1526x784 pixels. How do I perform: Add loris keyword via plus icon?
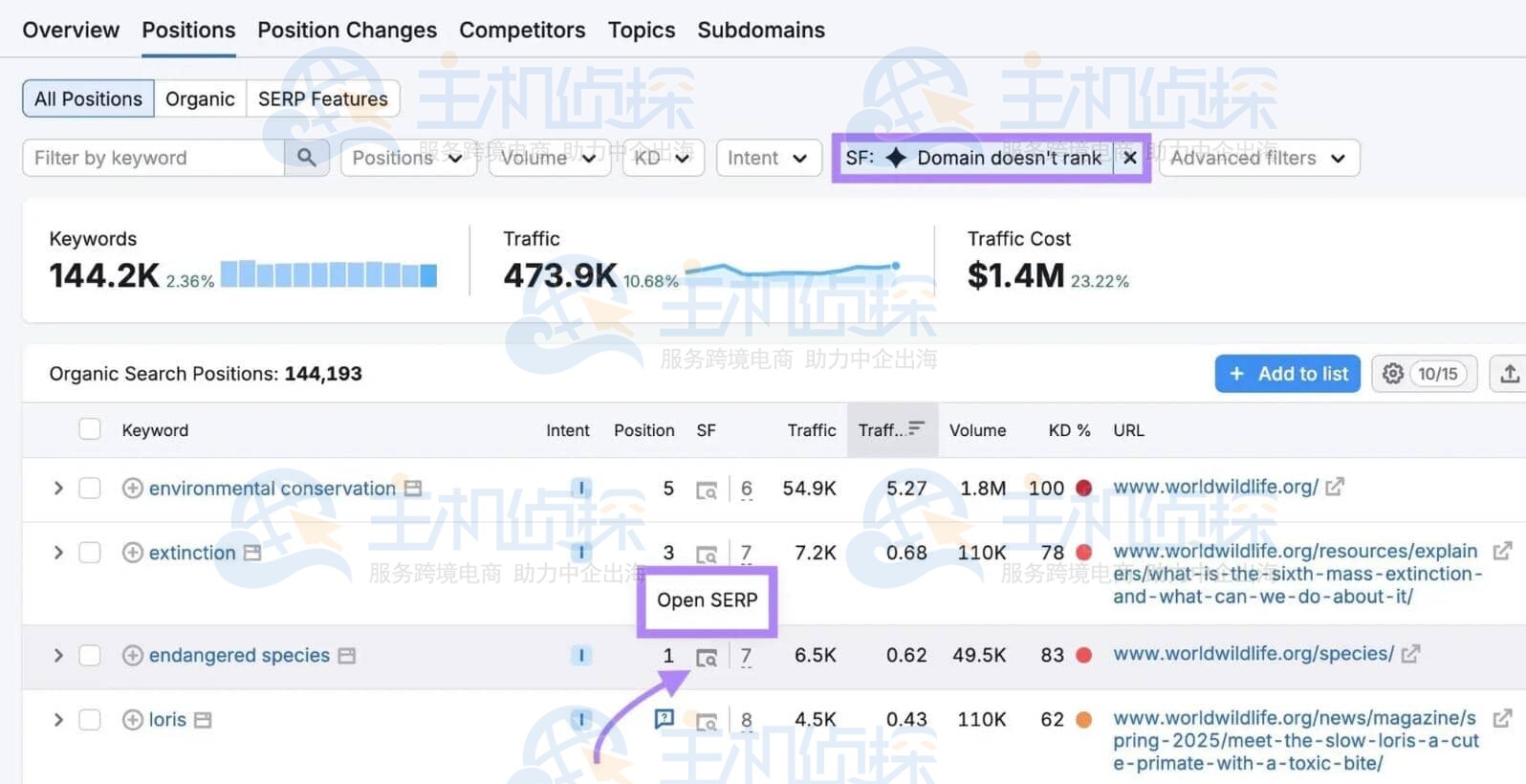click(133, 720)
